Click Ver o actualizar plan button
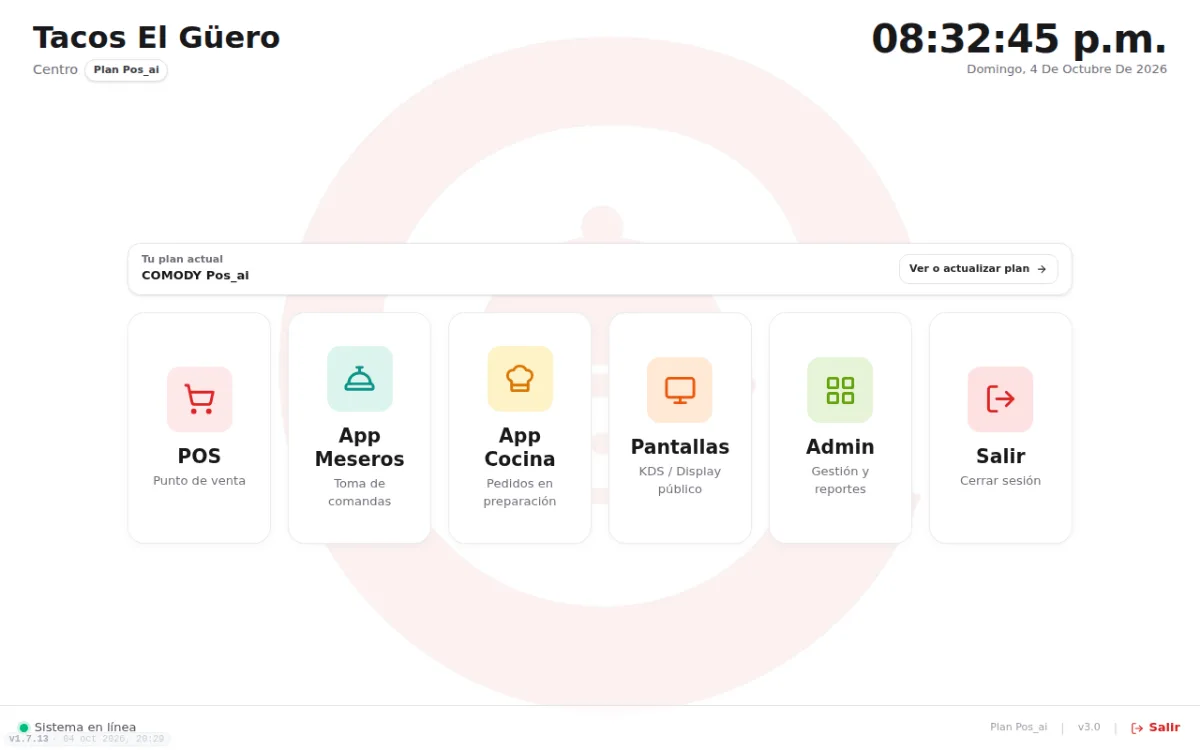This screenshot has width=1200, height=750. (978, 269)
